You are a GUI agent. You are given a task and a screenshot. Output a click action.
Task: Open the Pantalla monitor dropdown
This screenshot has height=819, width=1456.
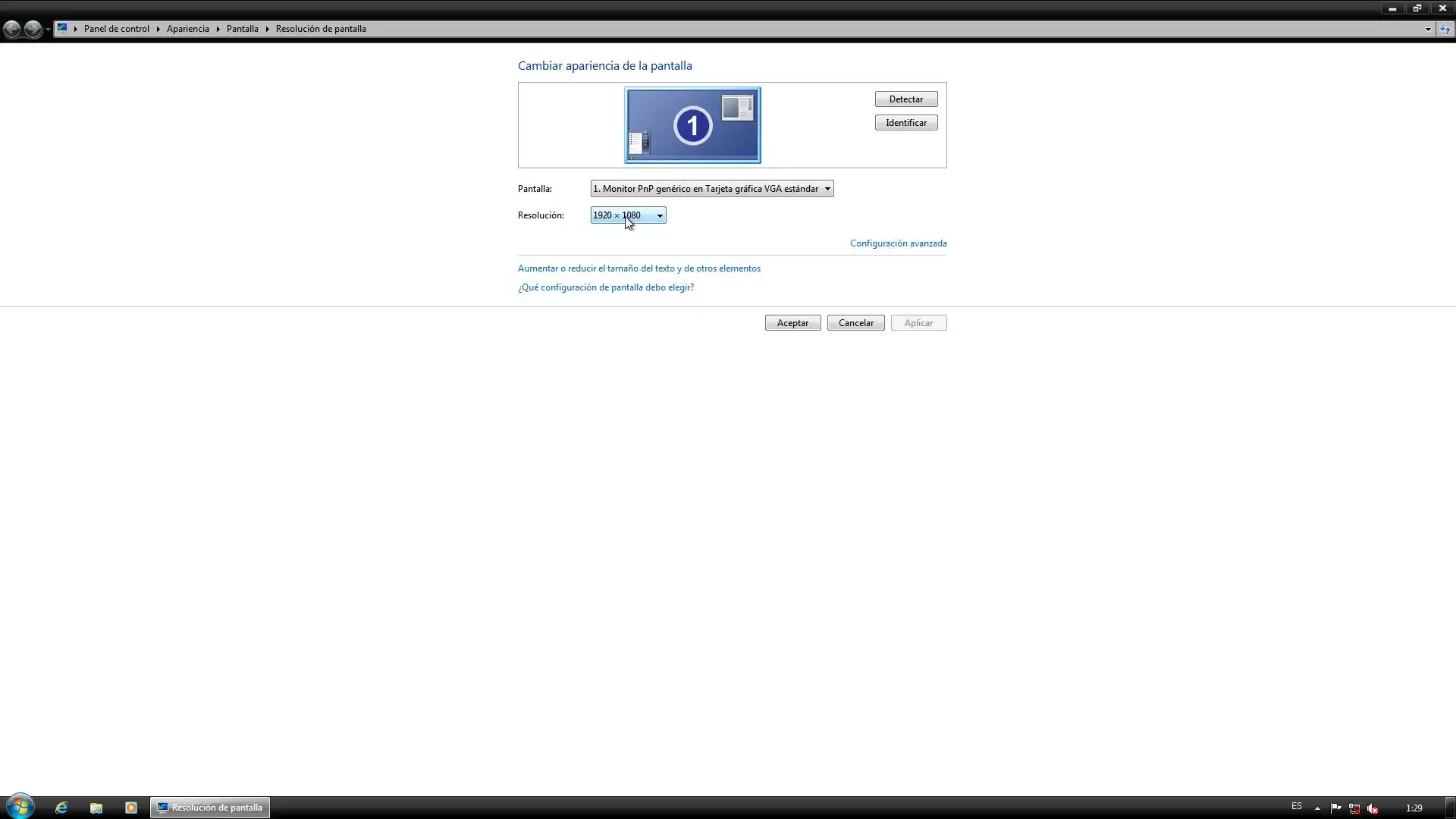point(711,189)
